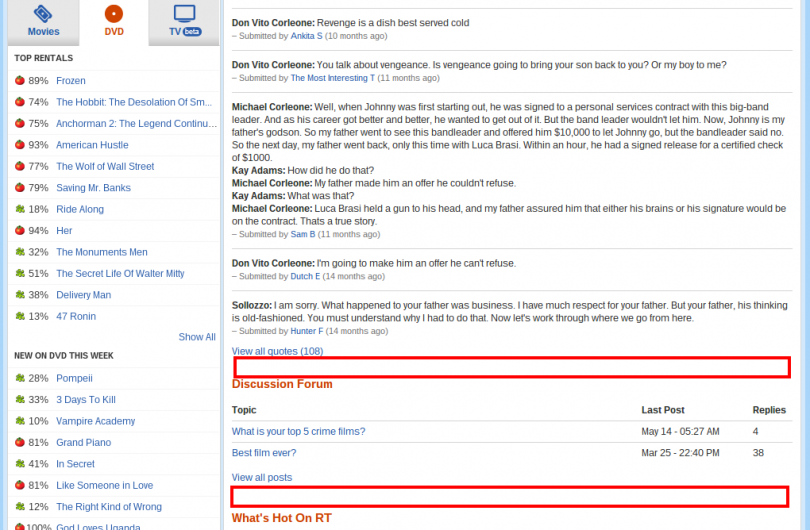Switch to the Movies tab
The width and height of the screenshot is (810, 530).
[x=43, y=23]
